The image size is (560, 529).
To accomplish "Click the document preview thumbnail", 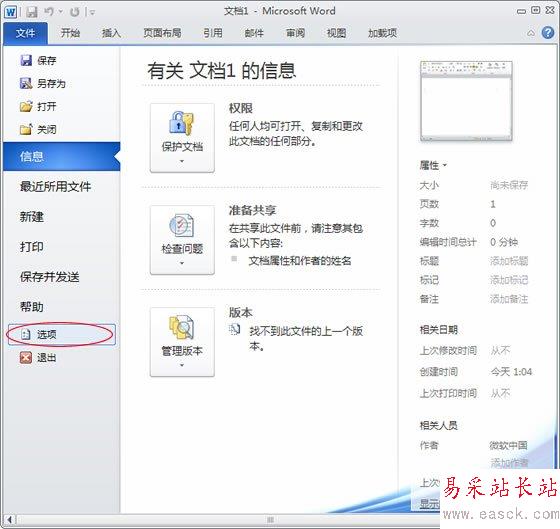I will (466, 101).
